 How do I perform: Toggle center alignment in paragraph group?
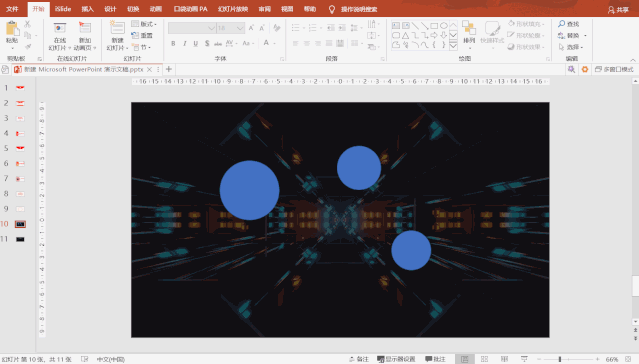pyautogui.click(x=307, y=43)
